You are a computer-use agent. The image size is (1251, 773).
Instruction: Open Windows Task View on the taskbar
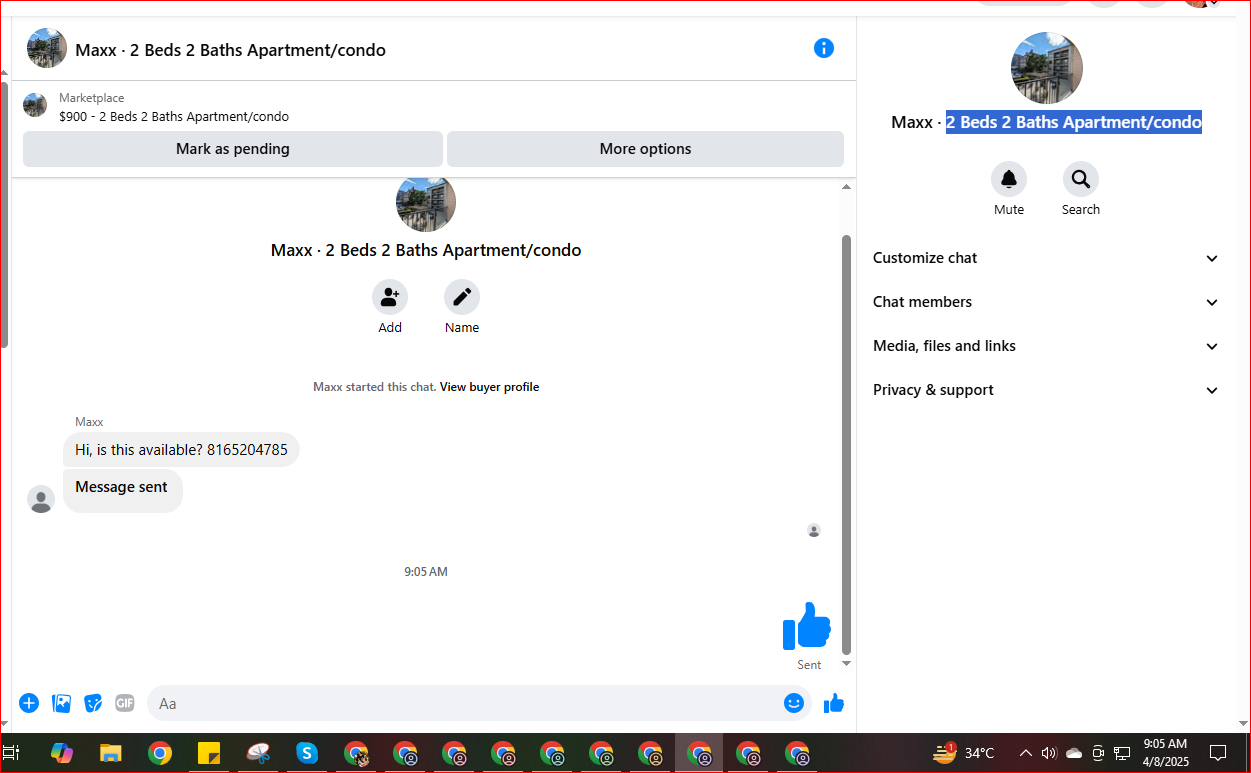[11, 753]
